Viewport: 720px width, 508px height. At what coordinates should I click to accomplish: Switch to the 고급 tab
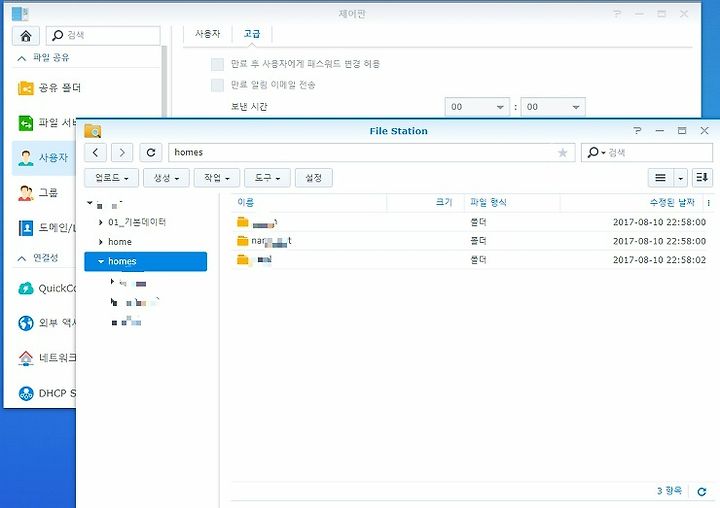click(252, 34)
